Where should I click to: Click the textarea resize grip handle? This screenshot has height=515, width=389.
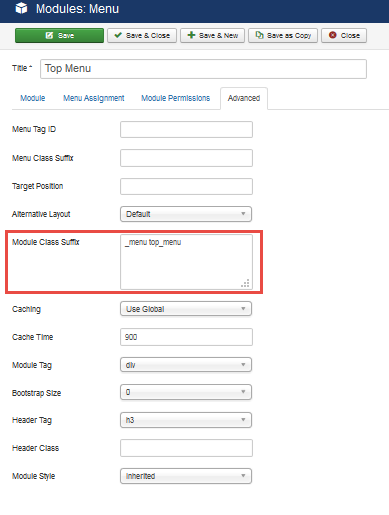point(245,283)
